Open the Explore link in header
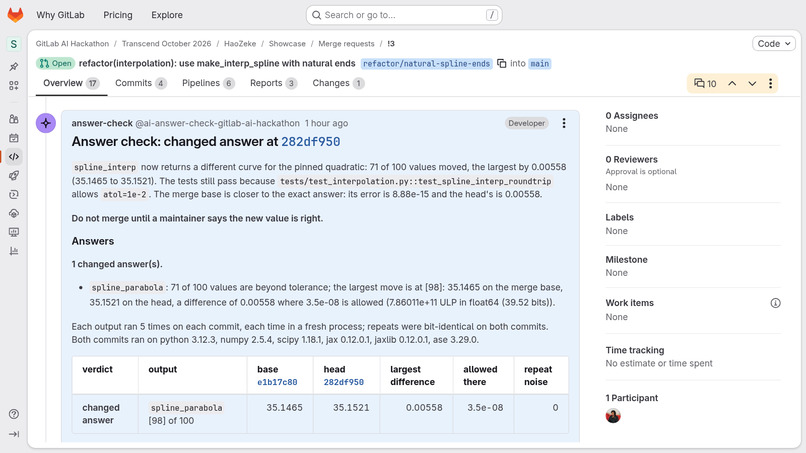 (167, 15)
